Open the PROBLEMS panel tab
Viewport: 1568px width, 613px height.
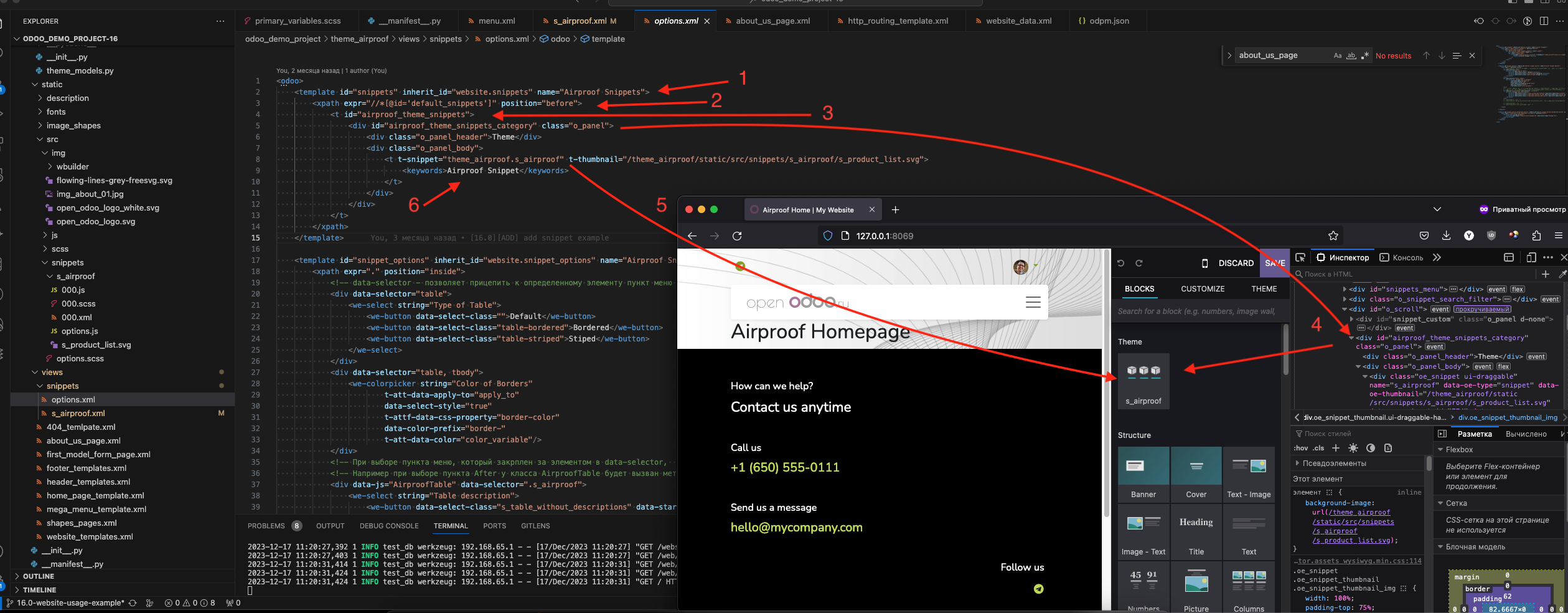click(x=266, y=526)
